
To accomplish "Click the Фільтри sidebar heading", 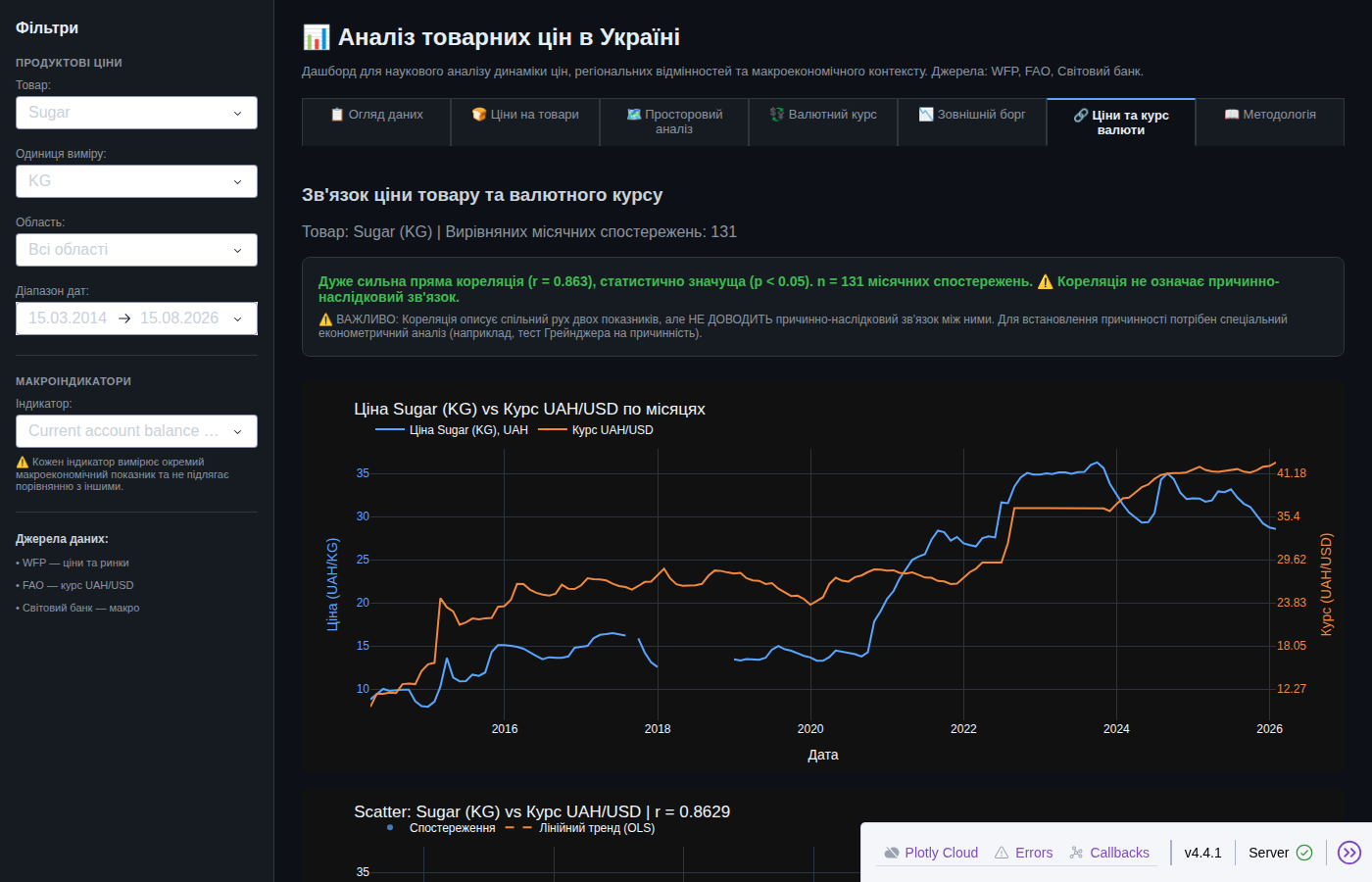I will point(47,28).
